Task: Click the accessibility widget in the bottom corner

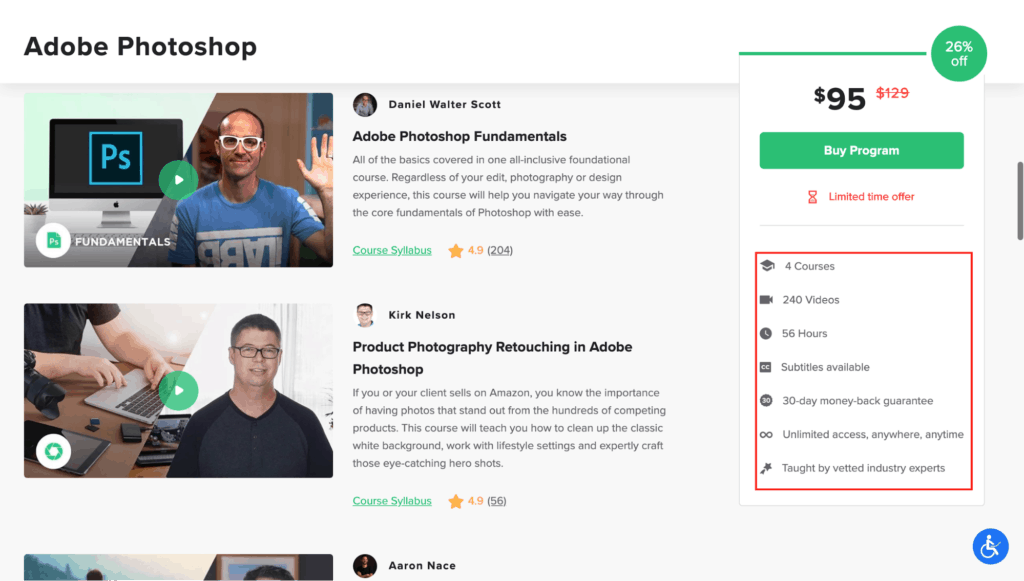Action: tap(990, 546)
